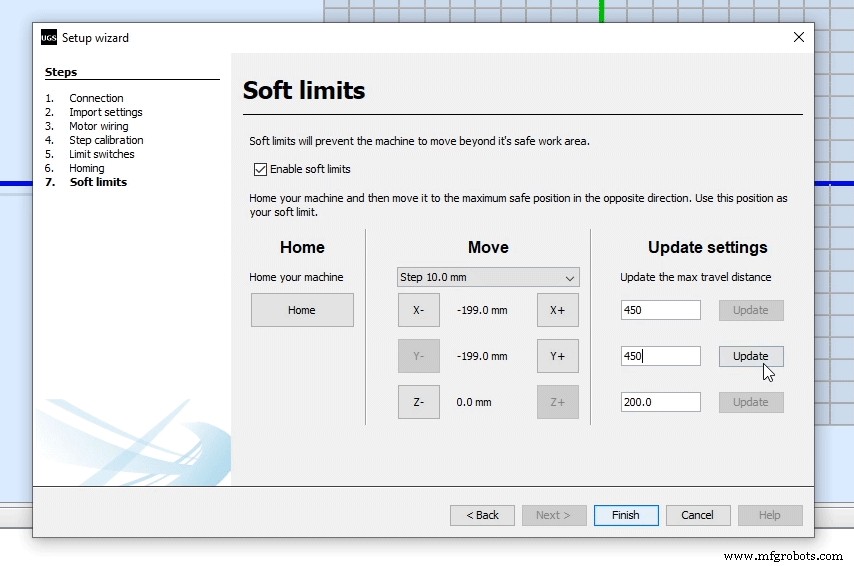
Task: Cancel the setup wizard
Action: click(x=697, y=515)
